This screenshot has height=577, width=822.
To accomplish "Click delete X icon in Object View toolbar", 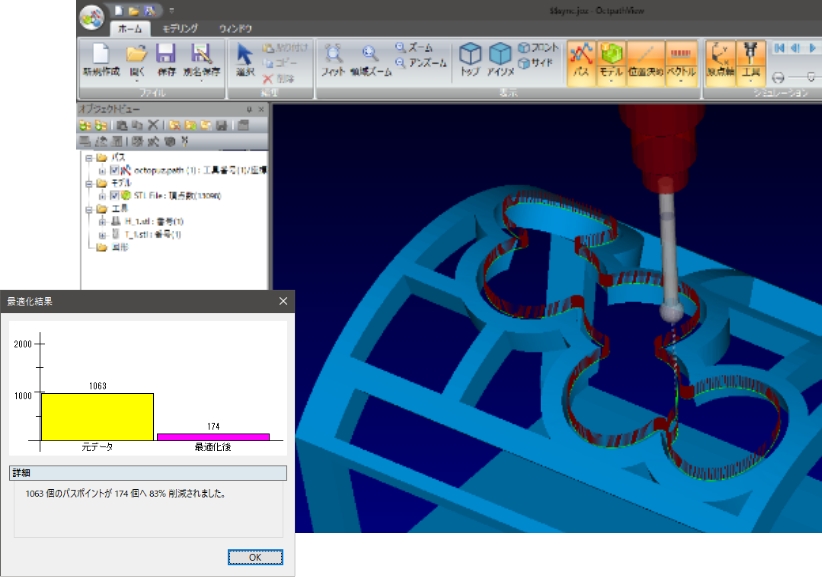I will (x=153, y=125).
